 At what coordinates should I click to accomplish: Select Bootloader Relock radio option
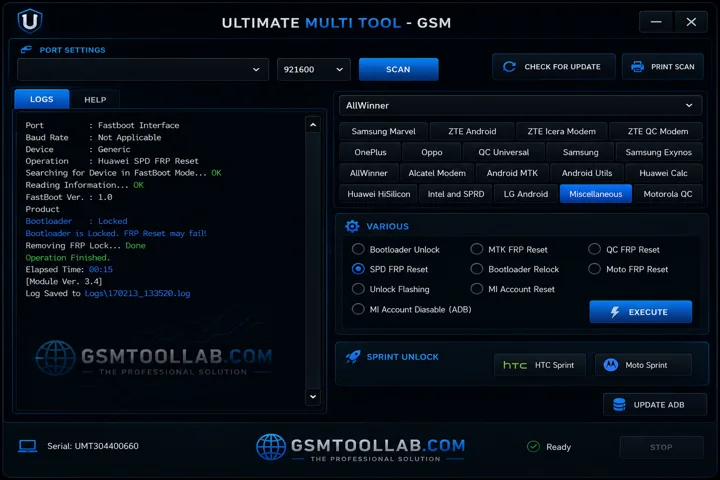coord(477,269)
